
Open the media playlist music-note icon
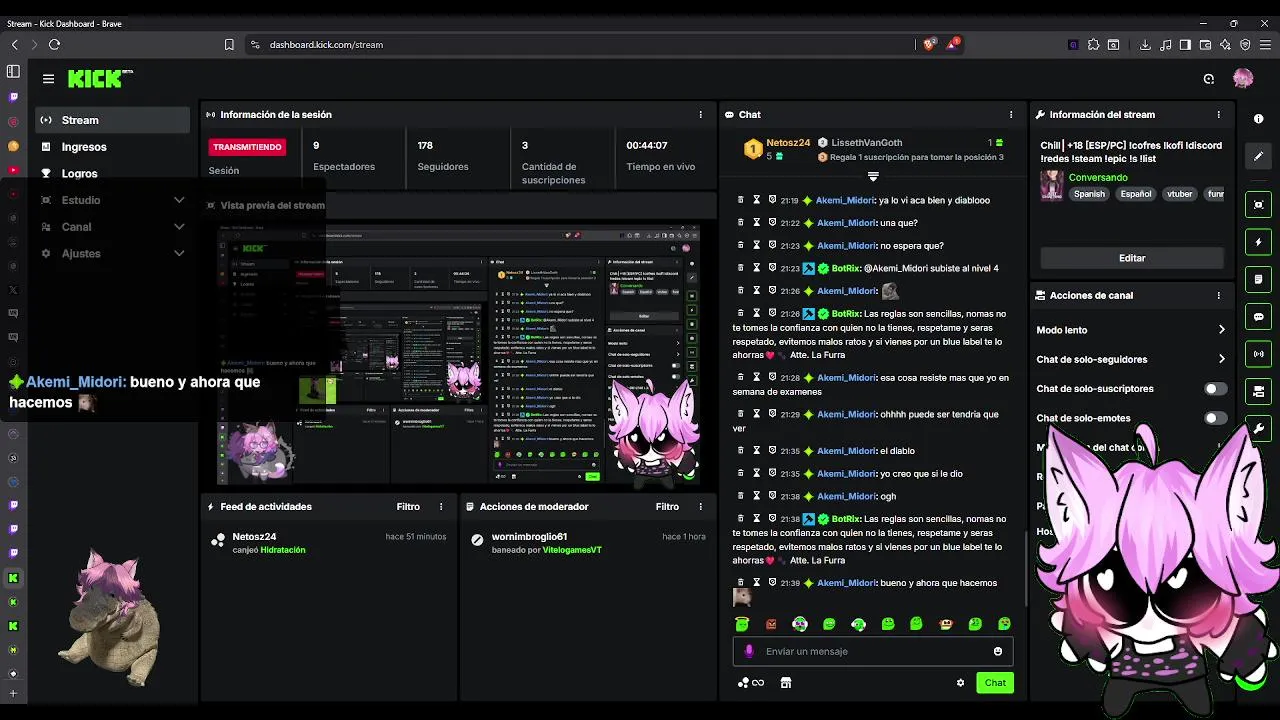[x=1165, y=44]
